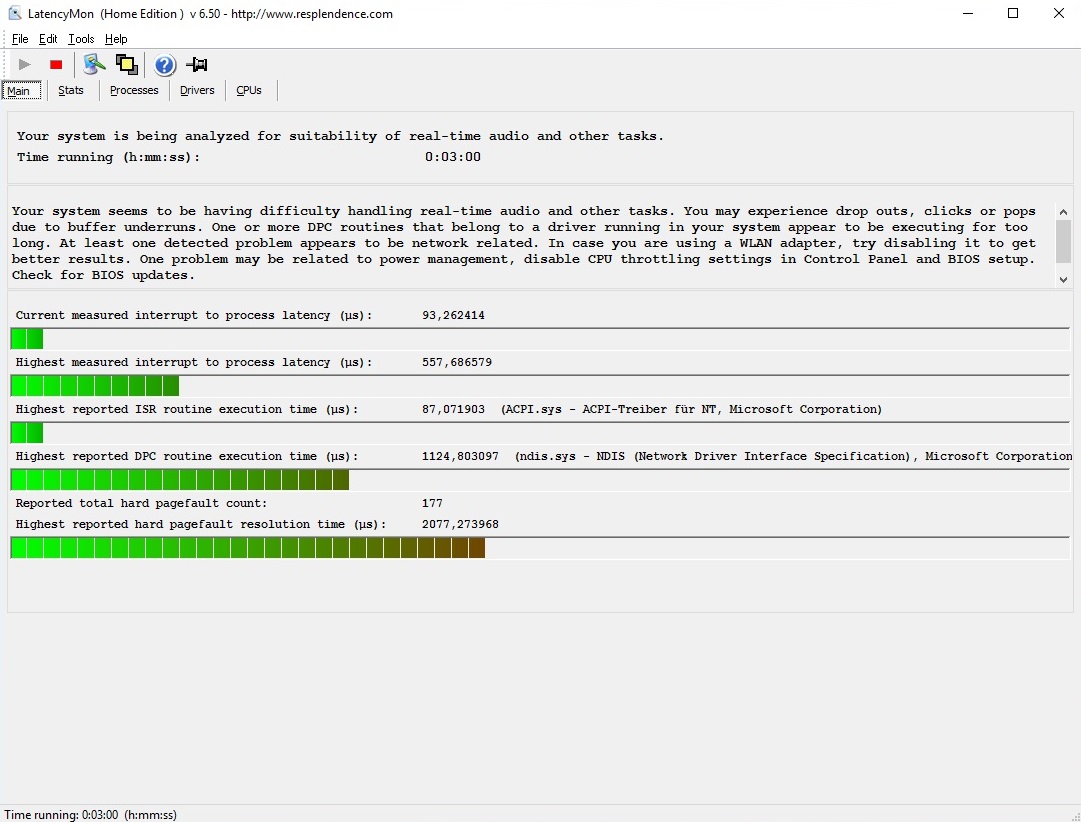Click the status bar Time running text
1081x822 pixels.
90,814
